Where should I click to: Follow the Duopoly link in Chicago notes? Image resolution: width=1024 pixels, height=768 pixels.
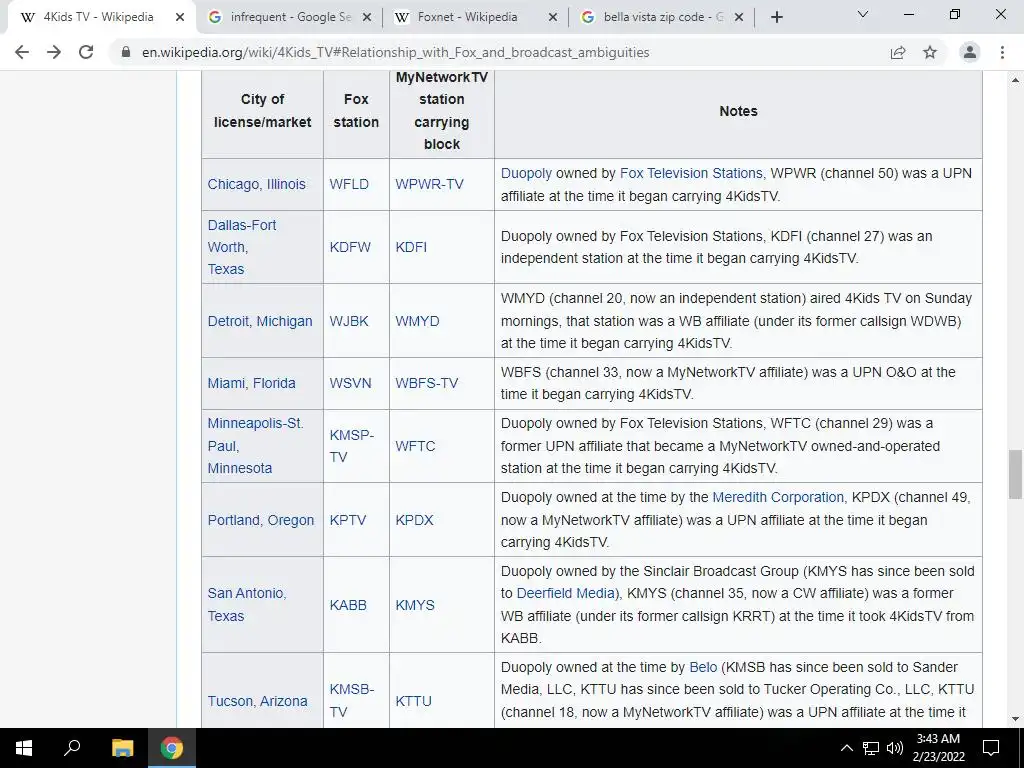(526, 173)
